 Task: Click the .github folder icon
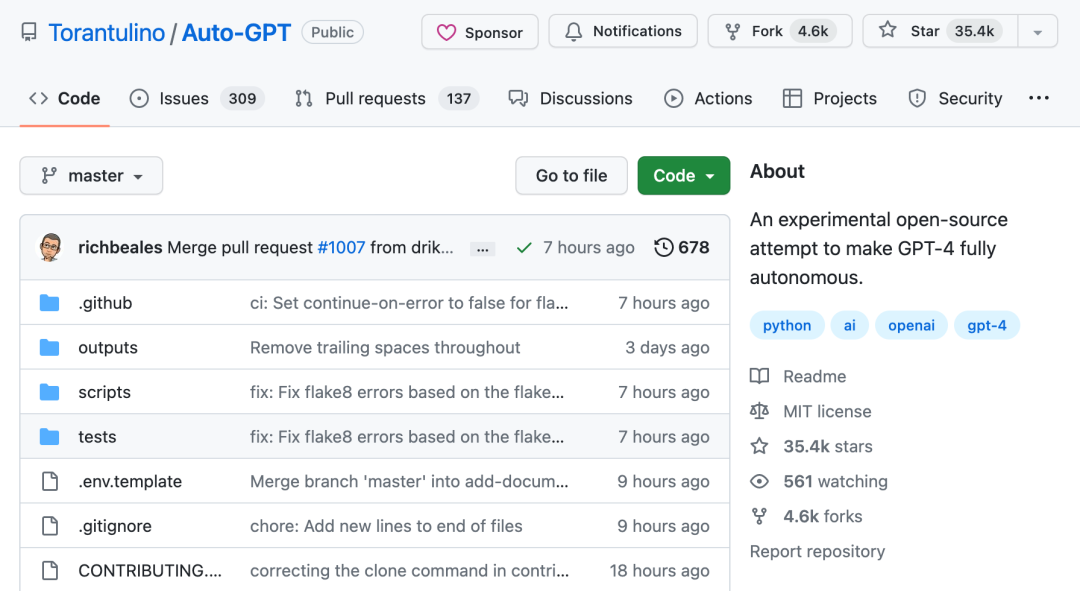point(50,303)
